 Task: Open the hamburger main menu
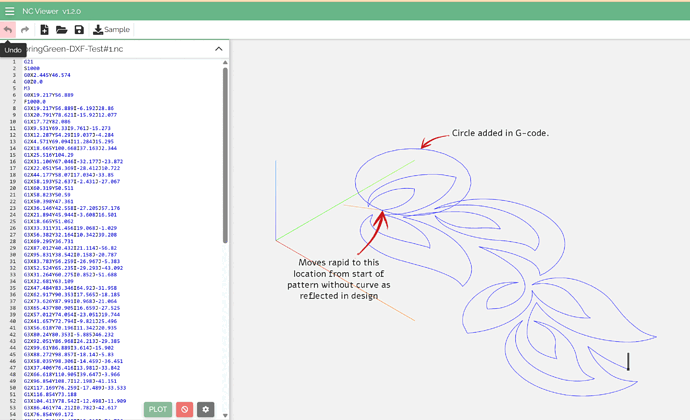[9, 9]
